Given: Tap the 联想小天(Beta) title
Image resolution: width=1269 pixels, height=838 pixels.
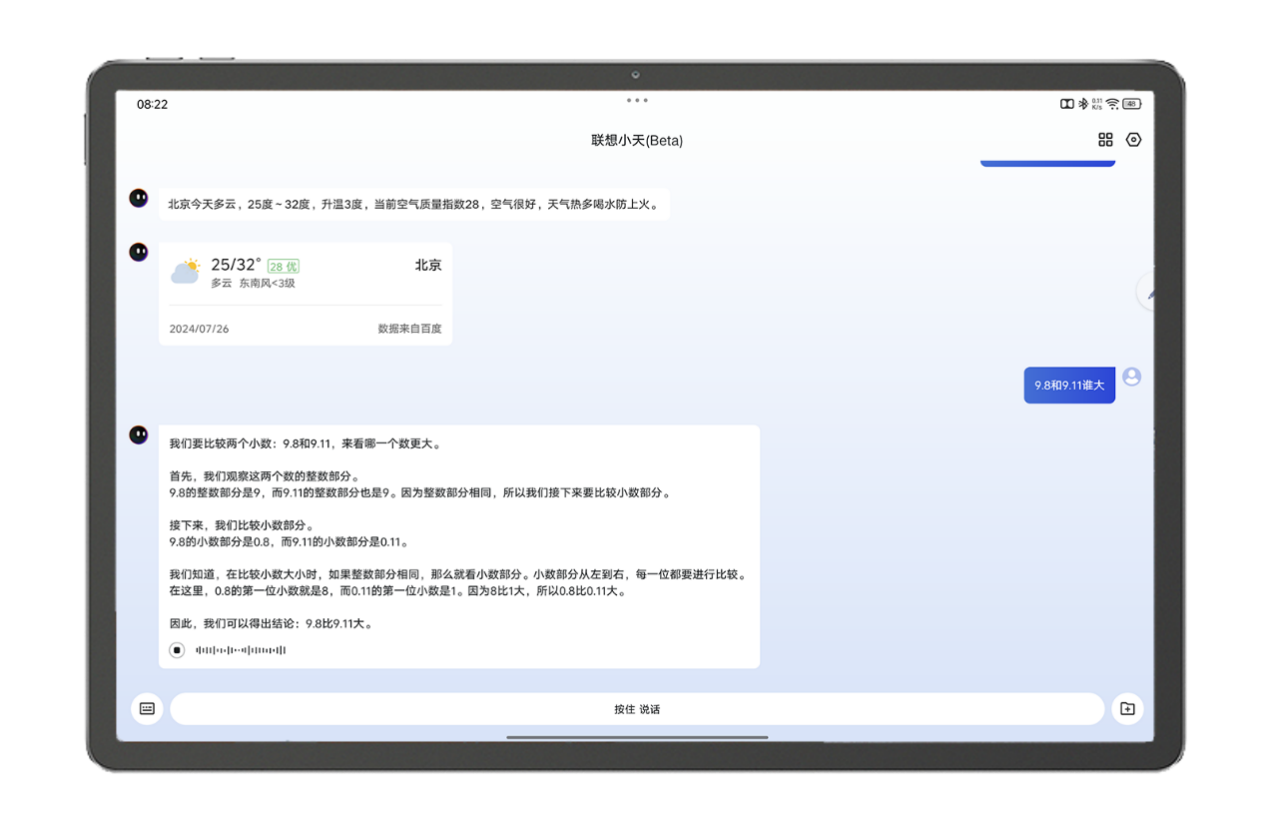Looking at the screenshot, I should 637,141.
